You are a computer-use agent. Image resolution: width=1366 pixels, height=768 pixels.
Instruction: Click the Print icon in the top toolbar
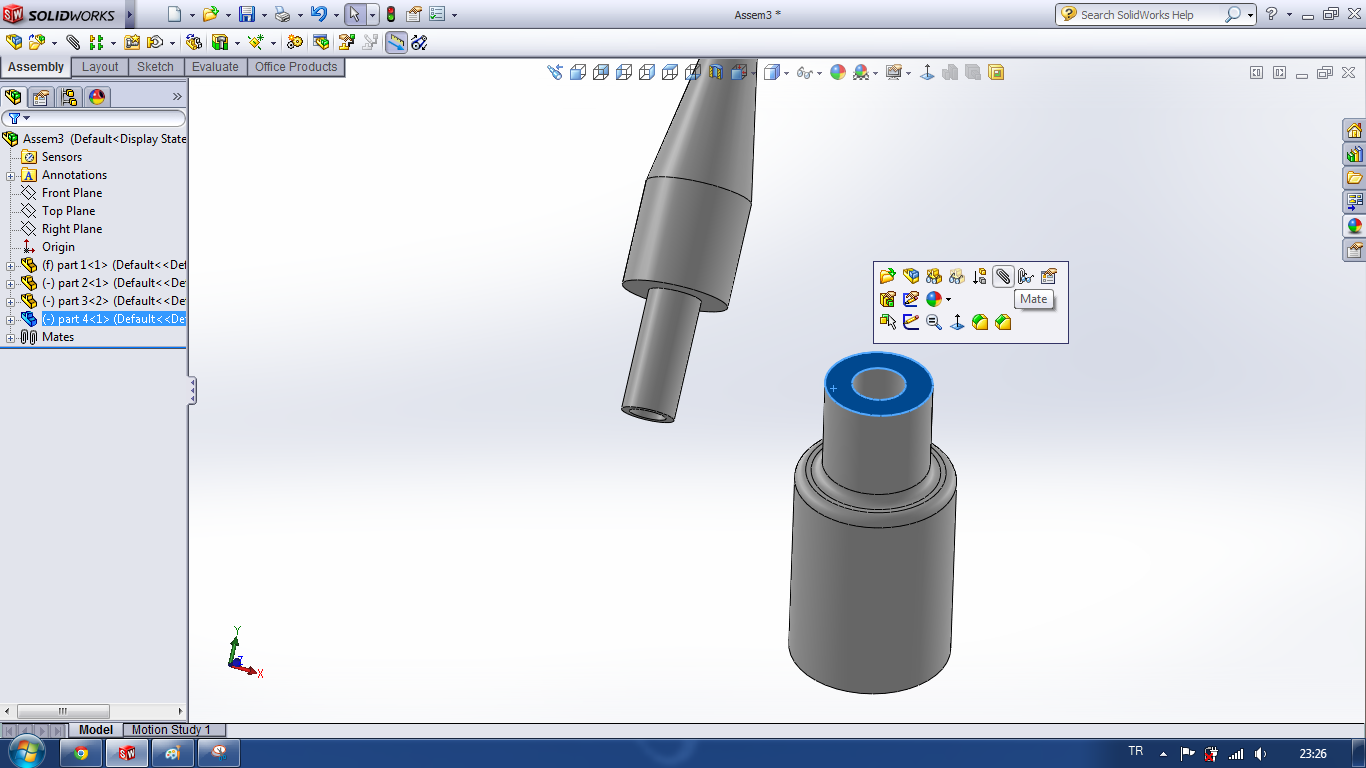coord(282,14)
